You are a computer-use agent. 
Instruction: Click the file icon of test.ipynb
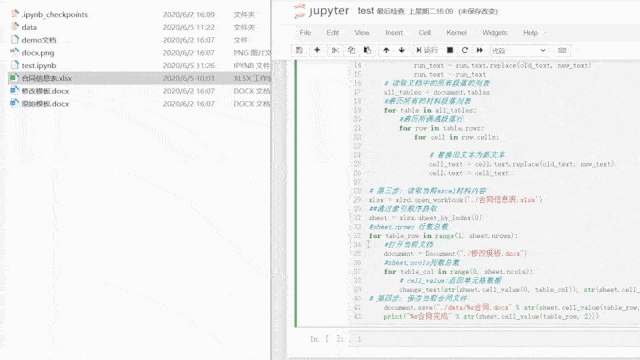[x=15, y=65]
